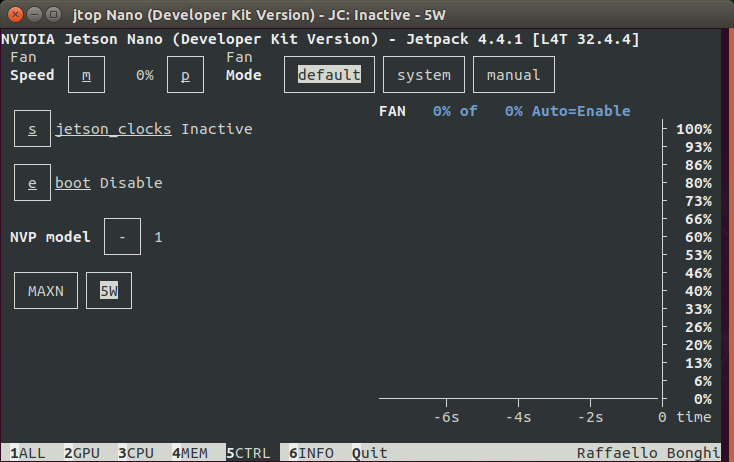Switch to the 5CTRL tab

[x=248, y=453]
